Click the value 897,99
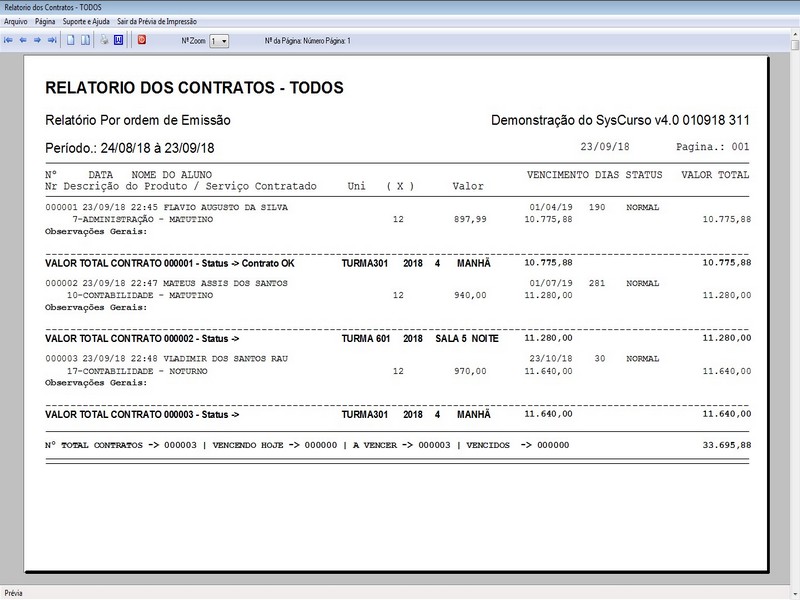Screen dimensions: 800x600 click(470, 219)
